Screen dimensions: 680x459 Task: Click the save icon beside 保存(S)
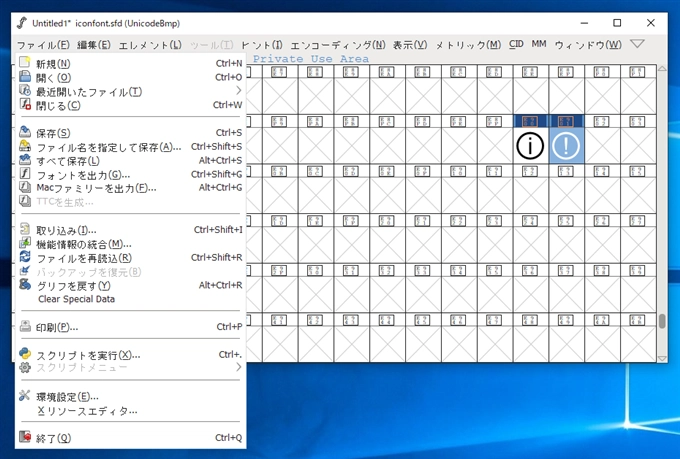25,132
